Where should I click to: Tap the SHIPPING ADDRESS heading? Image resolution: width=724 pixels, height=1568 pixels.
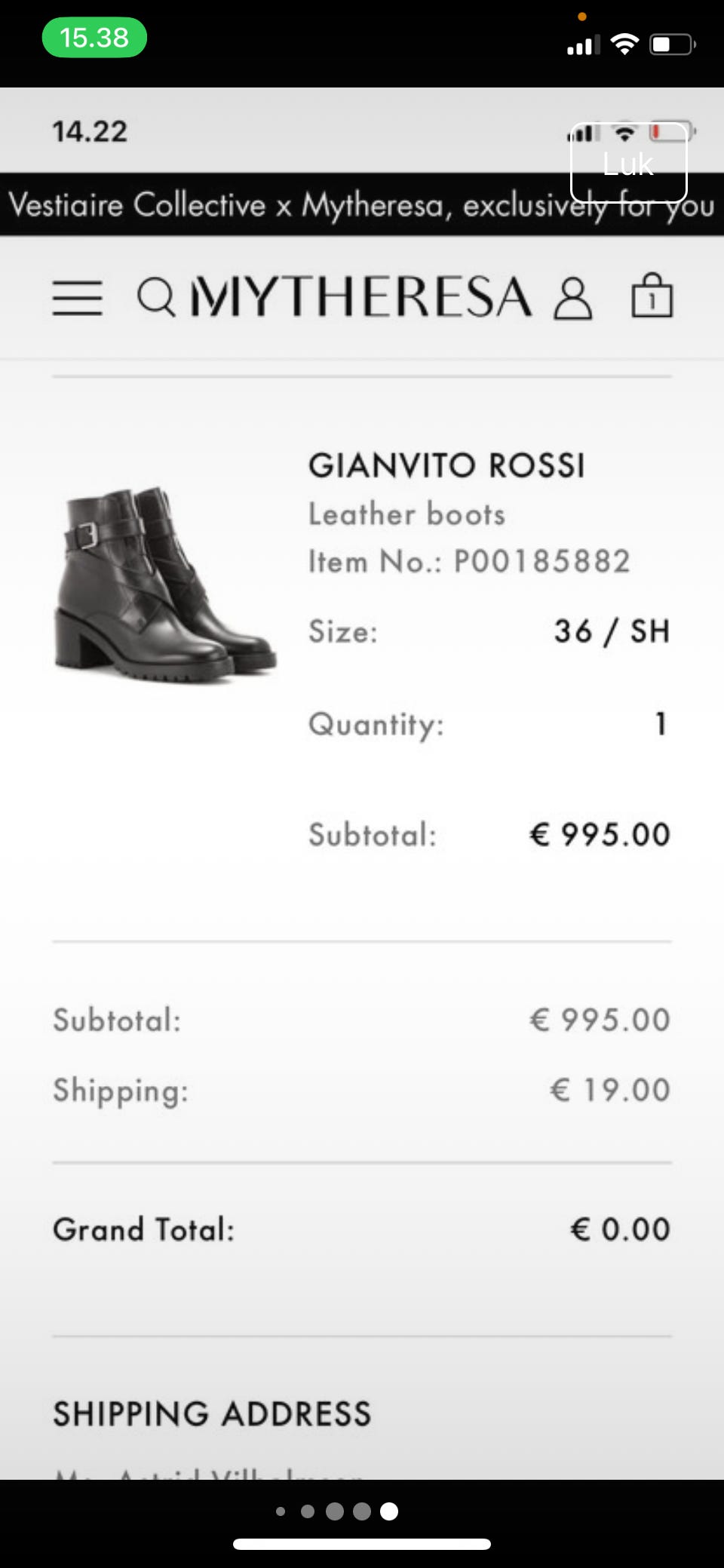point(212,1413)
